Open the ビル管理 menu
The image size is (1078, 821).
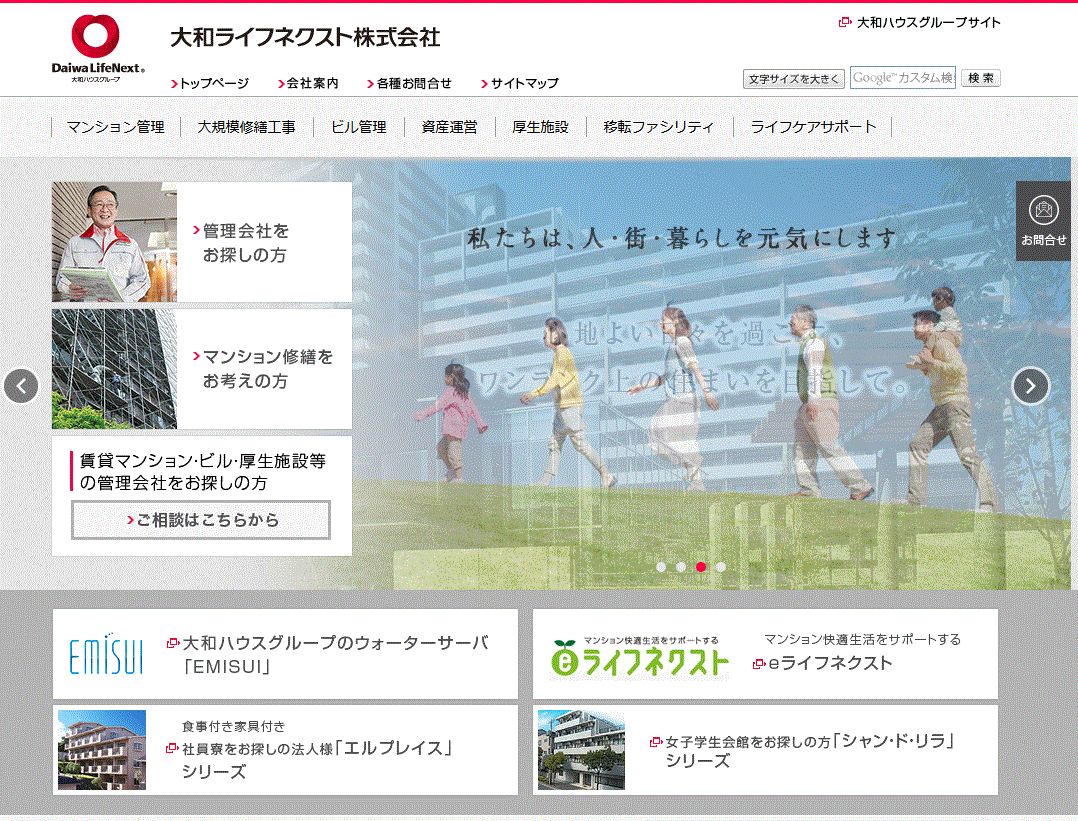(x=358, y=127)
